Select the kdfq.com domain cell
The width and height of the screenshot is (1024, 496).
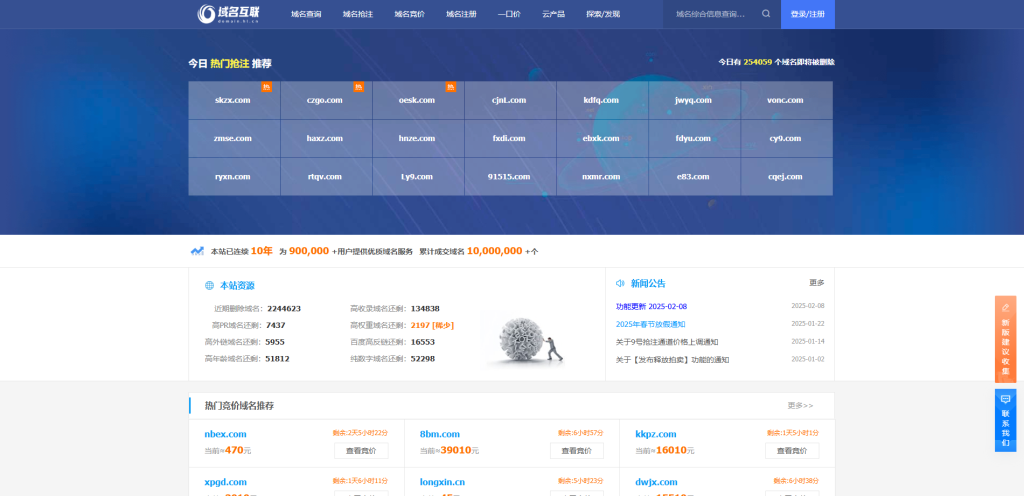pyautogui.click(x=603, y=101)
